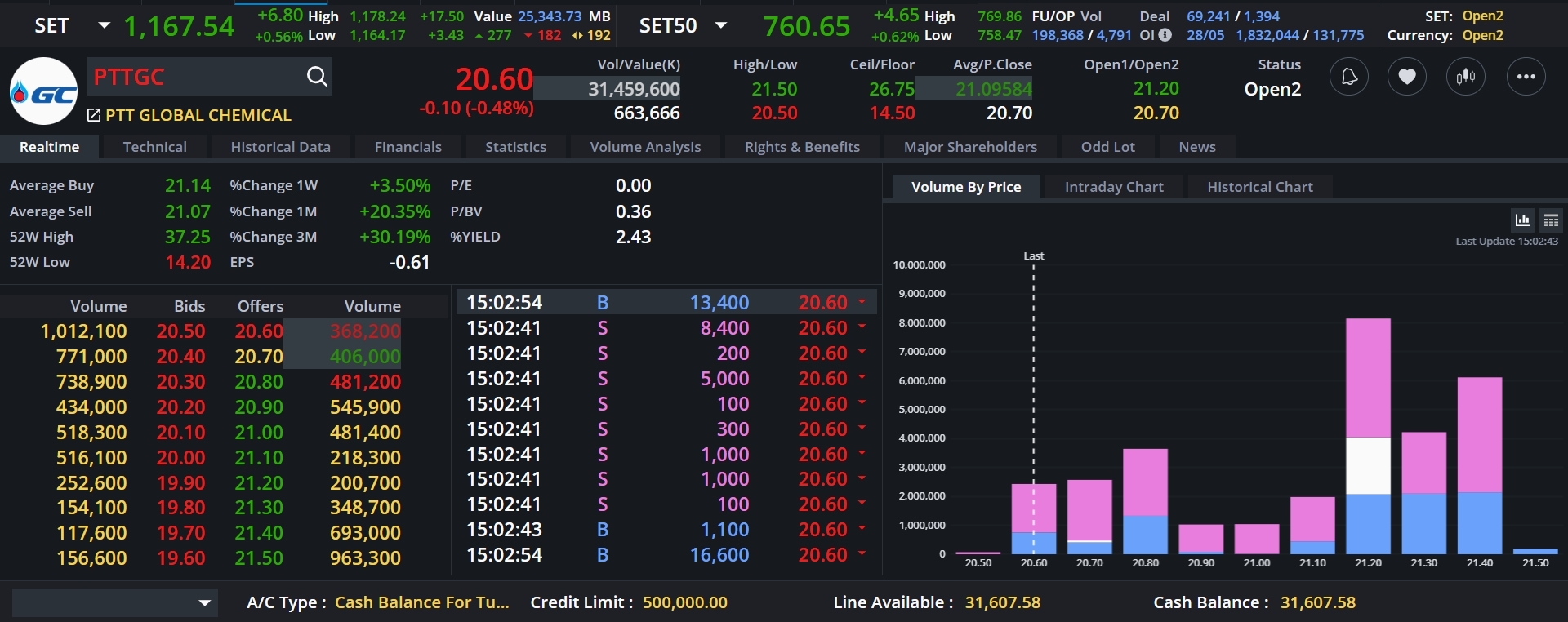This screenshot has width=1568, height=622.
Task: Expand the SET index dropdown arrow
Action: point(104,25)
